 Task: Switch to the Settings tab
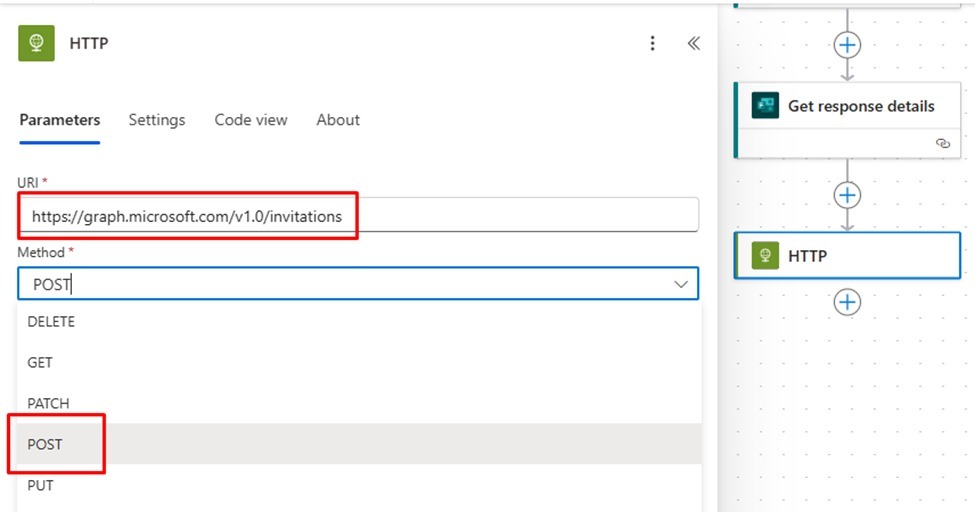[x=157, y=120]
